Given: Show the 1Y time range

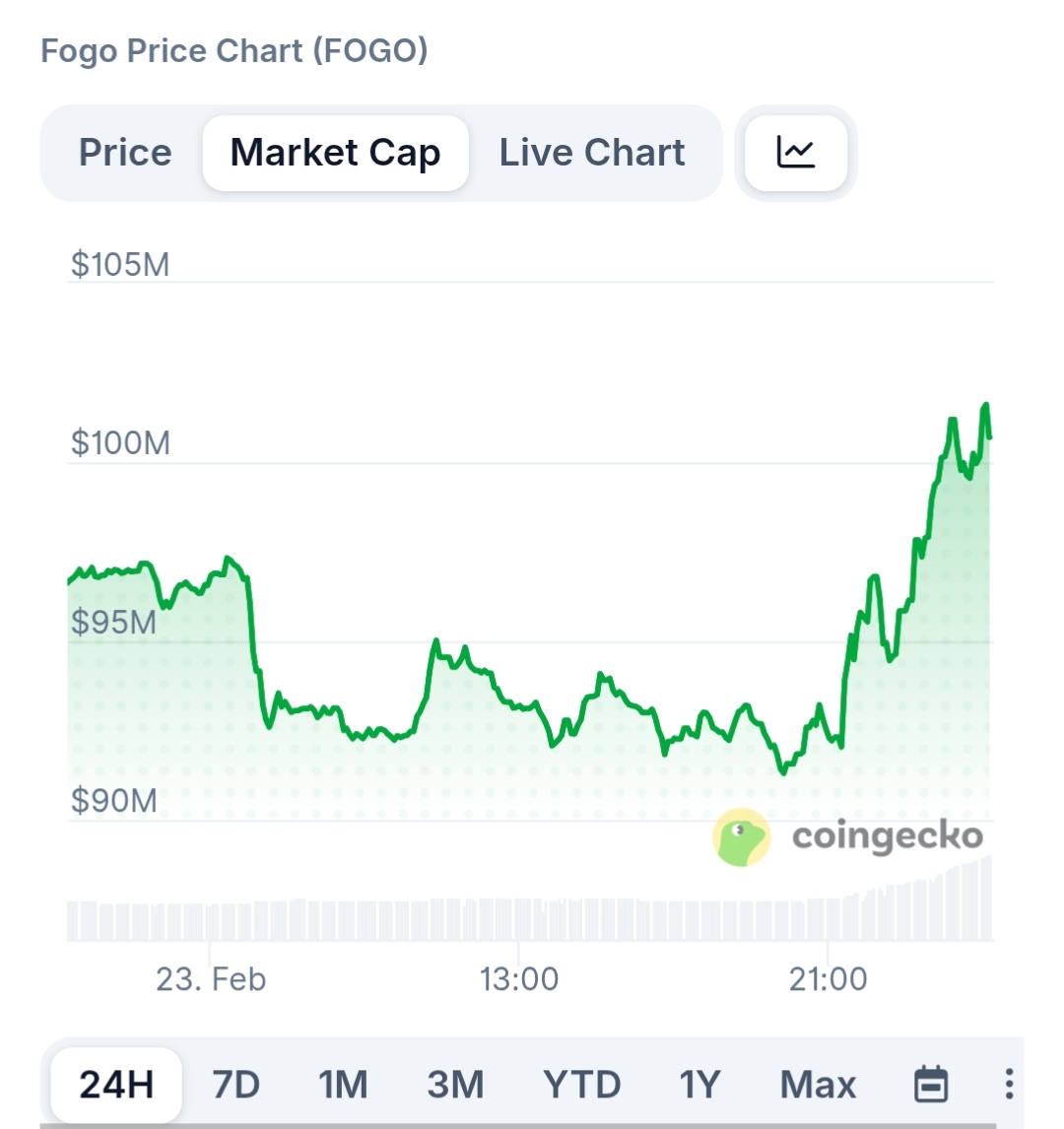Looking at the screenshot, I should point(699,1084).
